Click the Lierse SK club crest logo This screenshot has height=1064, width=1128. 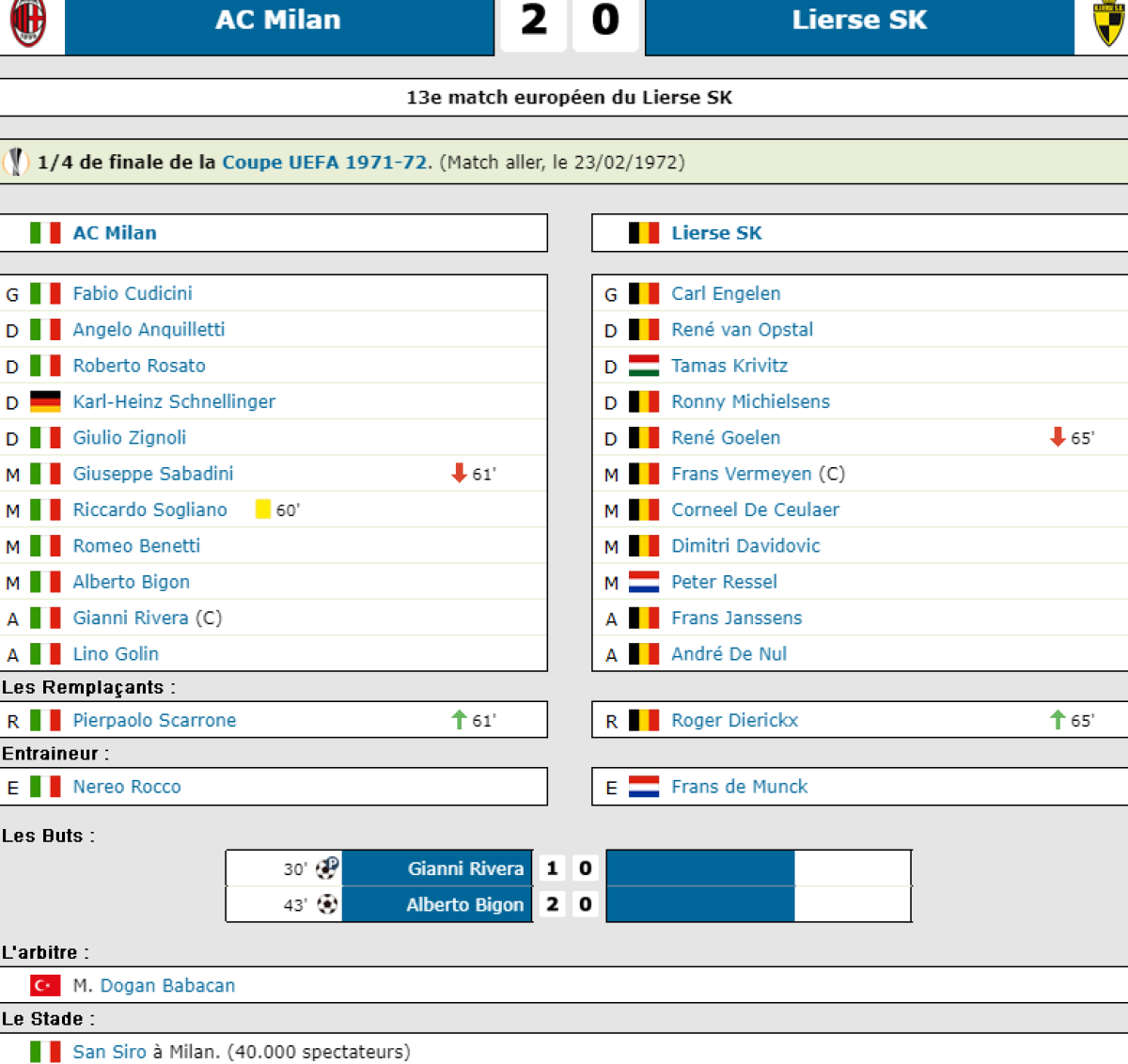click(1109, 23)
